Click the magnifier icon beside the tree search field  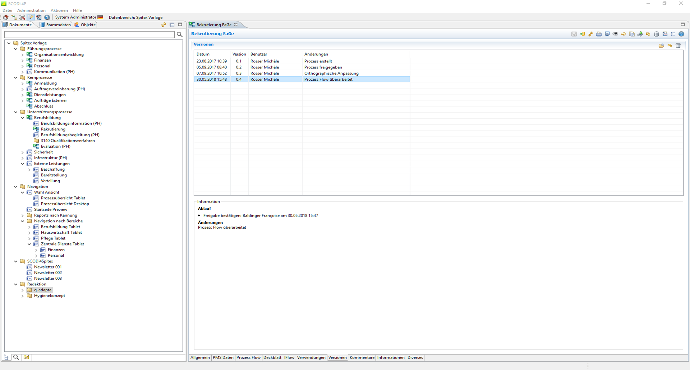pos(180,34)
